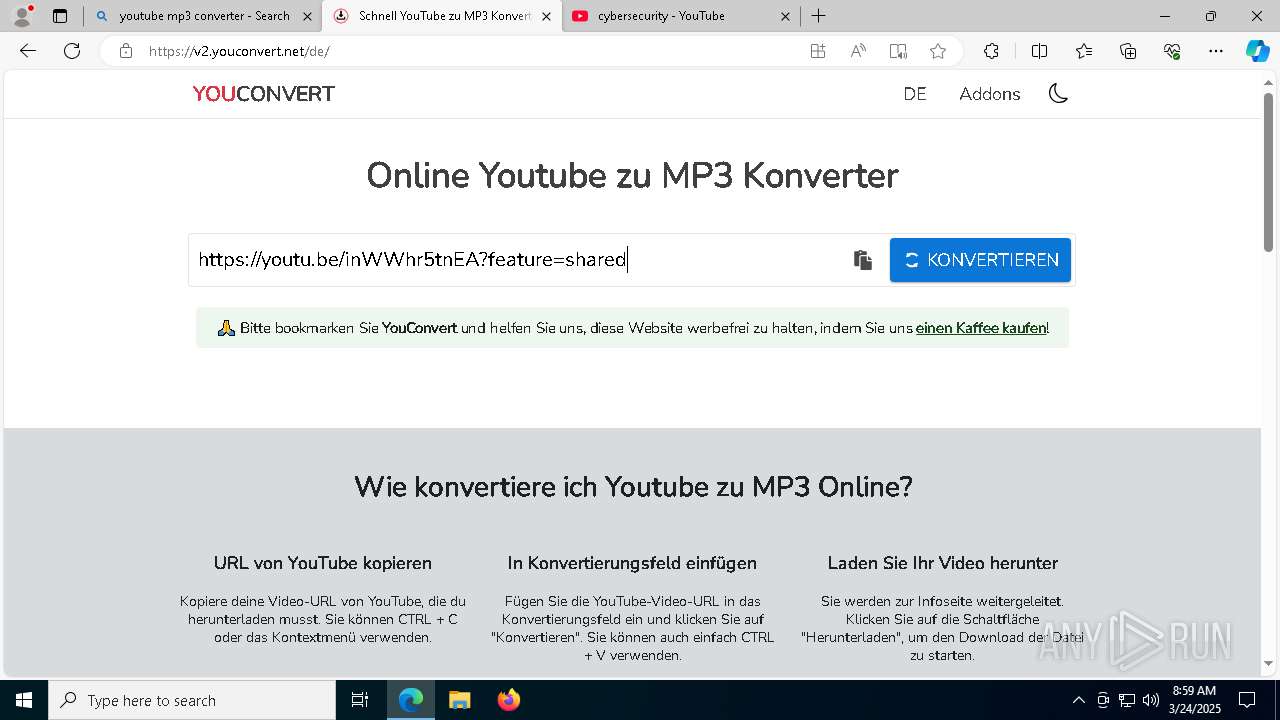Open the Extensions puzzle icon
Viewport: 1280px width, 720px height.
tap(991, 51)
